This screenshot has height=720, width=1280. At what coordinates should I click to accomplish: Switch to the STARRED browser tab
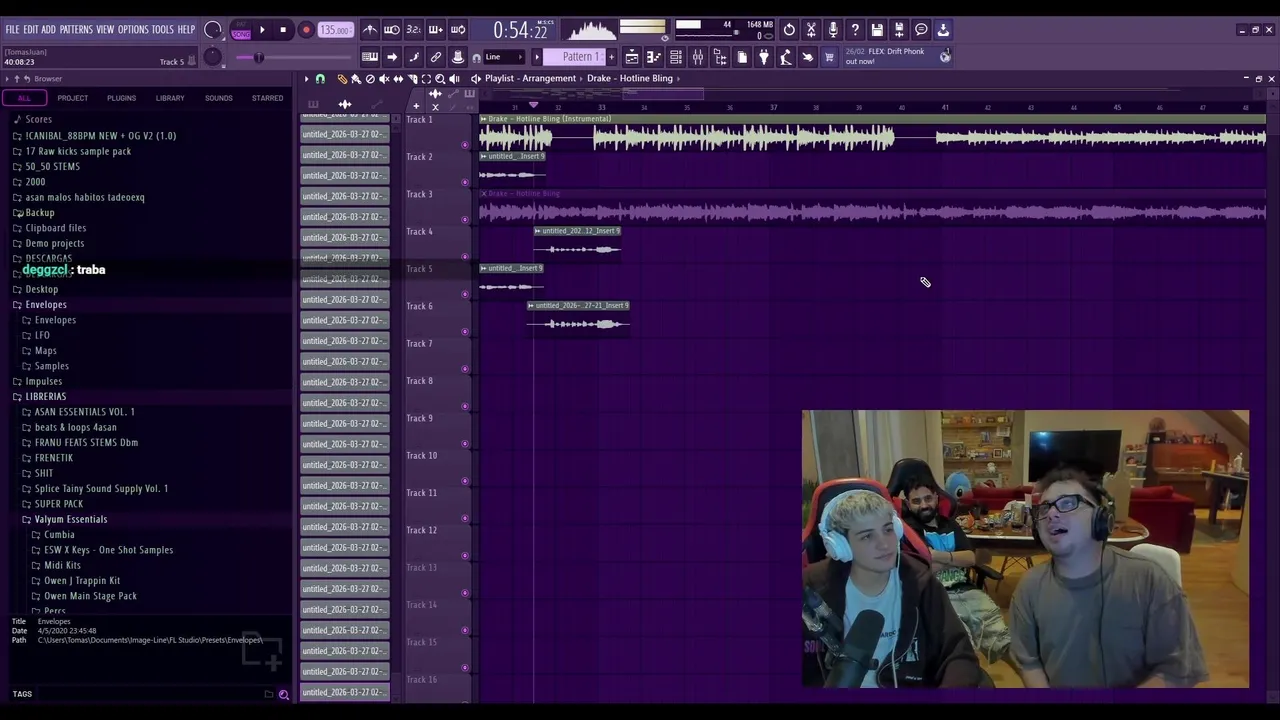(x=267, y=98)
